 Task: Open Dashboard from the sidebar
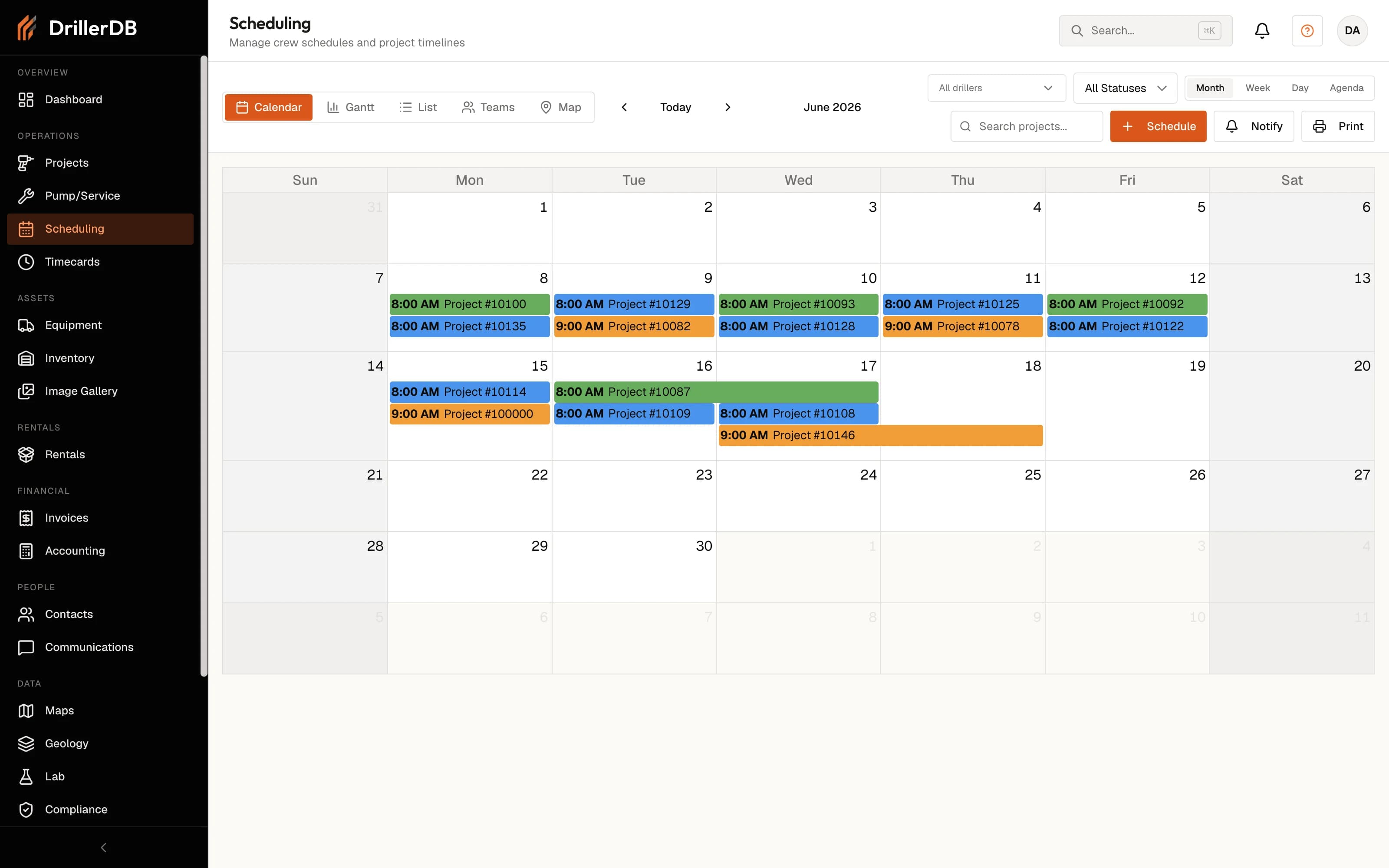click(100, 99)
